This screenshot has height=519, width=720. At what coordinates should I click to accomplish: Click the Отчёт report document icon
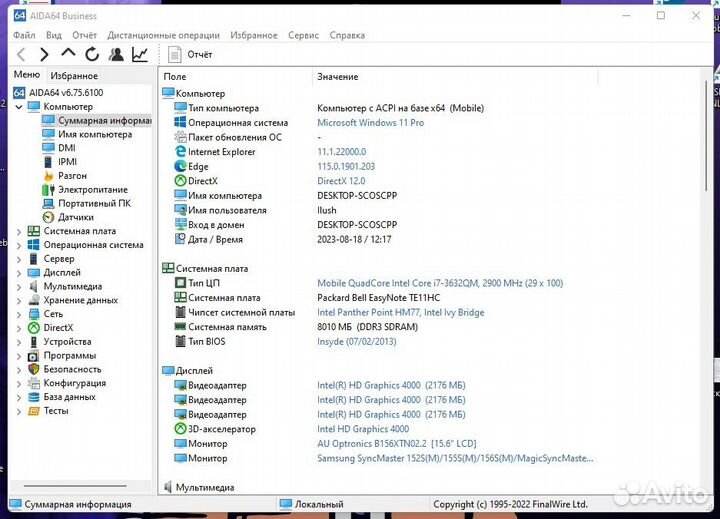pos(174,55)
